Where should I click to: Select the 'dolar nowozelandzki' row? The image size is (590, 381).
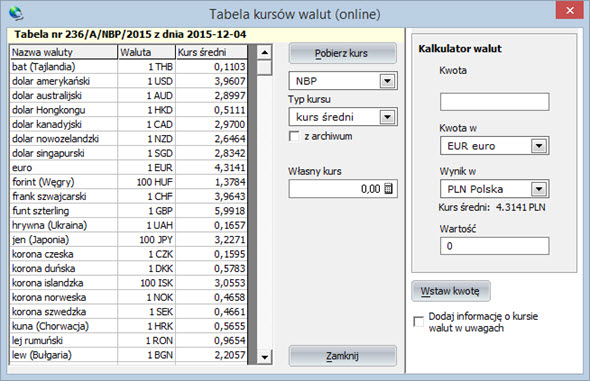(128, 139)
